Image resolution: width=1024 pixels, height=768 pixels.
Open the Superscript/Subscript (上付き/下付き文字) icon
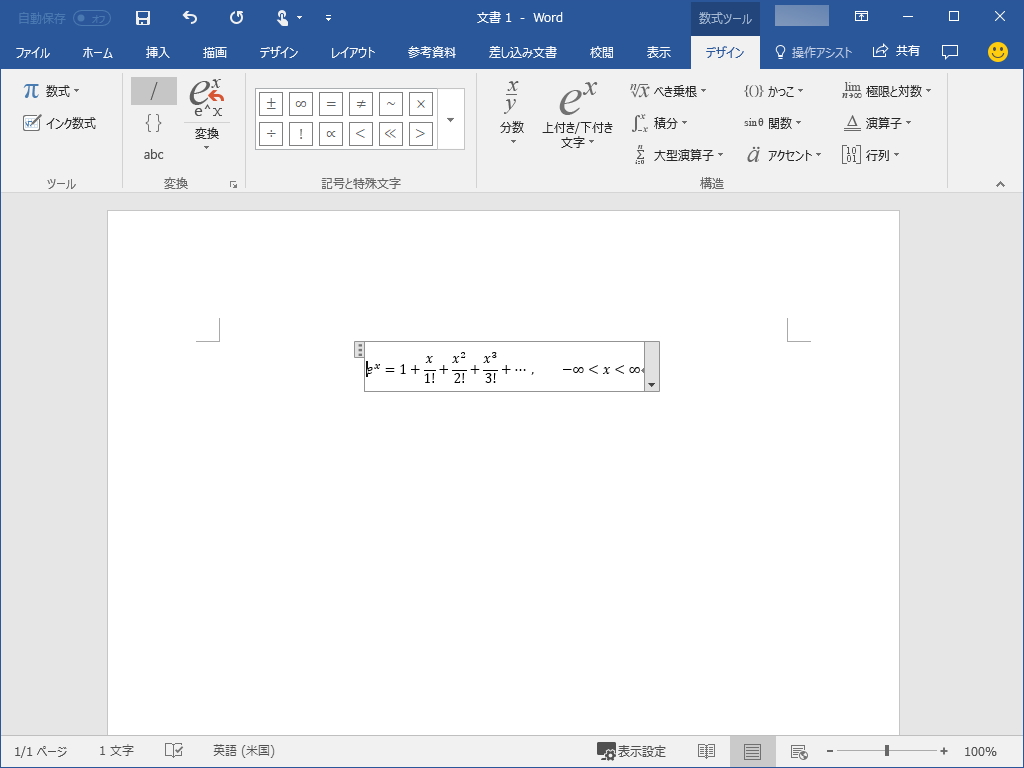[575, 115]
